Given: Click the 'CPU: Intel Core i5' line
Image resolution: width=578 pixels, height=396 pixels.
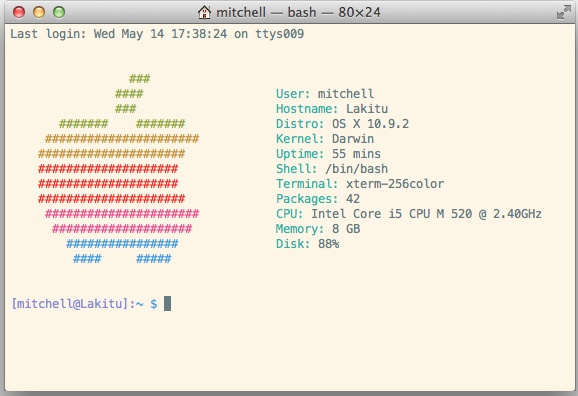Looking at the screenshot, I should pos(409,214).
